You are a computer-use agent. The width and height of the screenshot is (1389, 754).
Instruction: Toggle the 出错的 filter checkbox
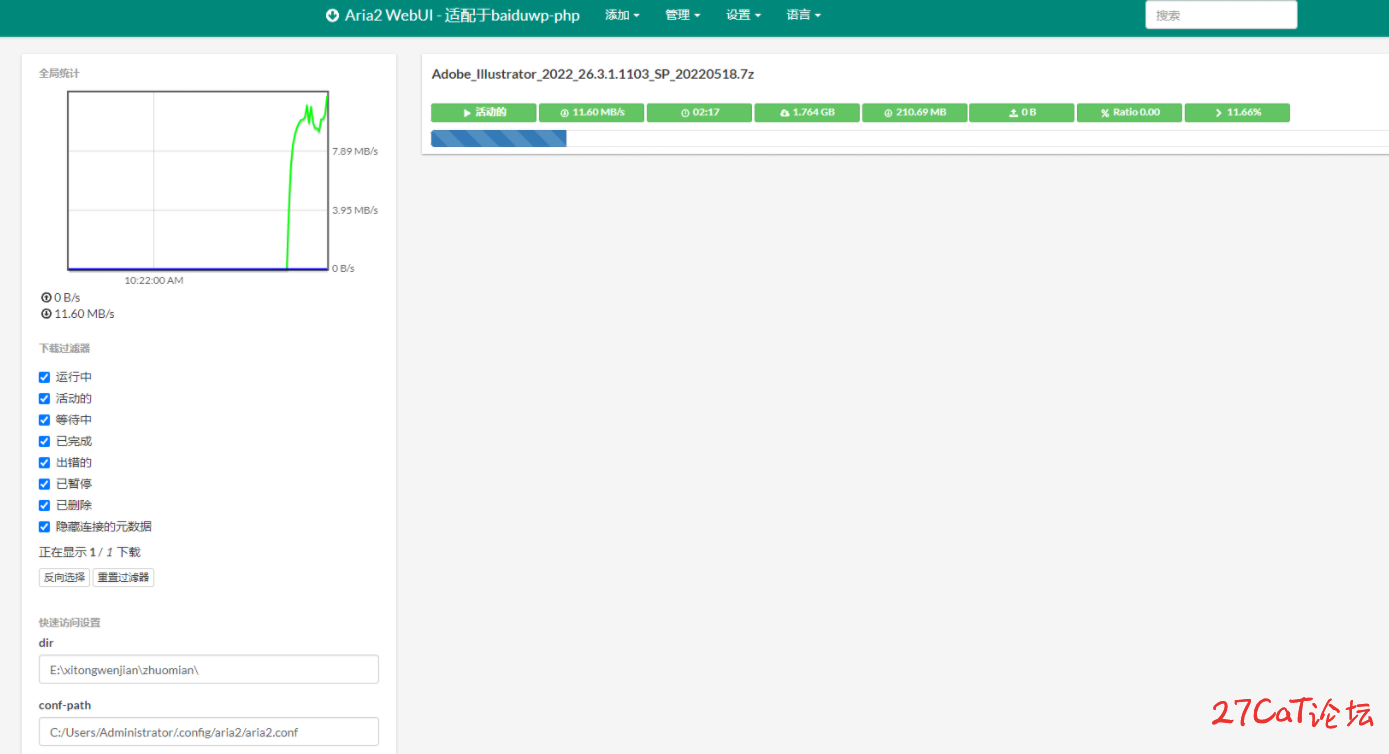click(44, 462)
